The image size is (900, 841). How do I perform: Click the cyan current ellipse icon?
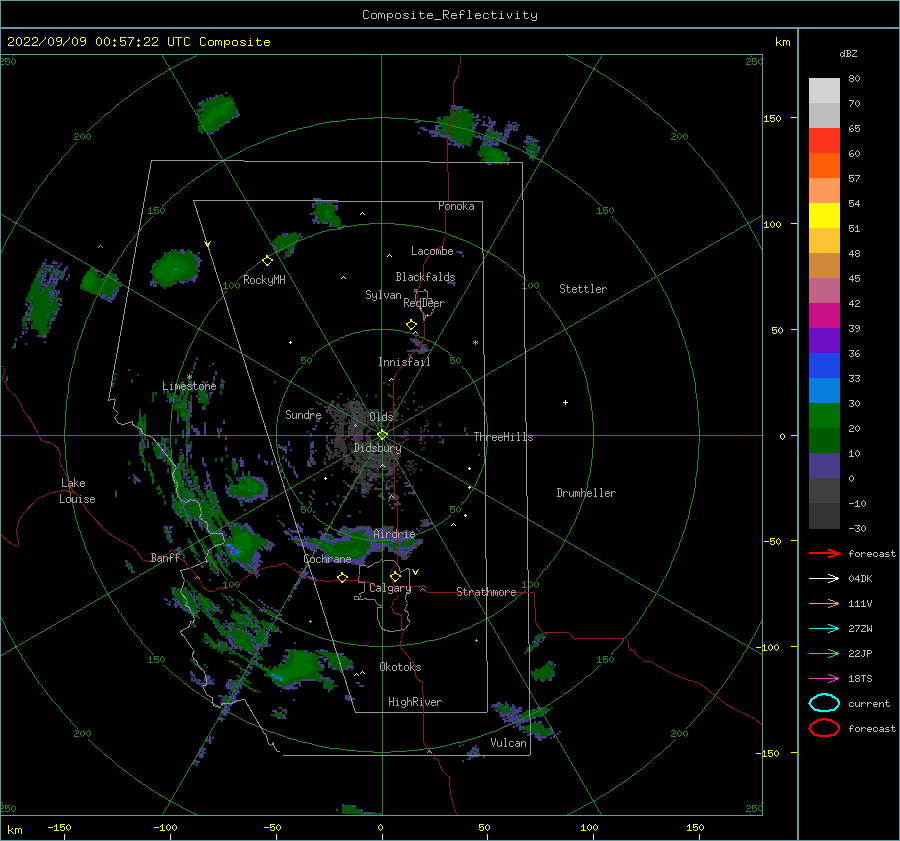(824, 703)
